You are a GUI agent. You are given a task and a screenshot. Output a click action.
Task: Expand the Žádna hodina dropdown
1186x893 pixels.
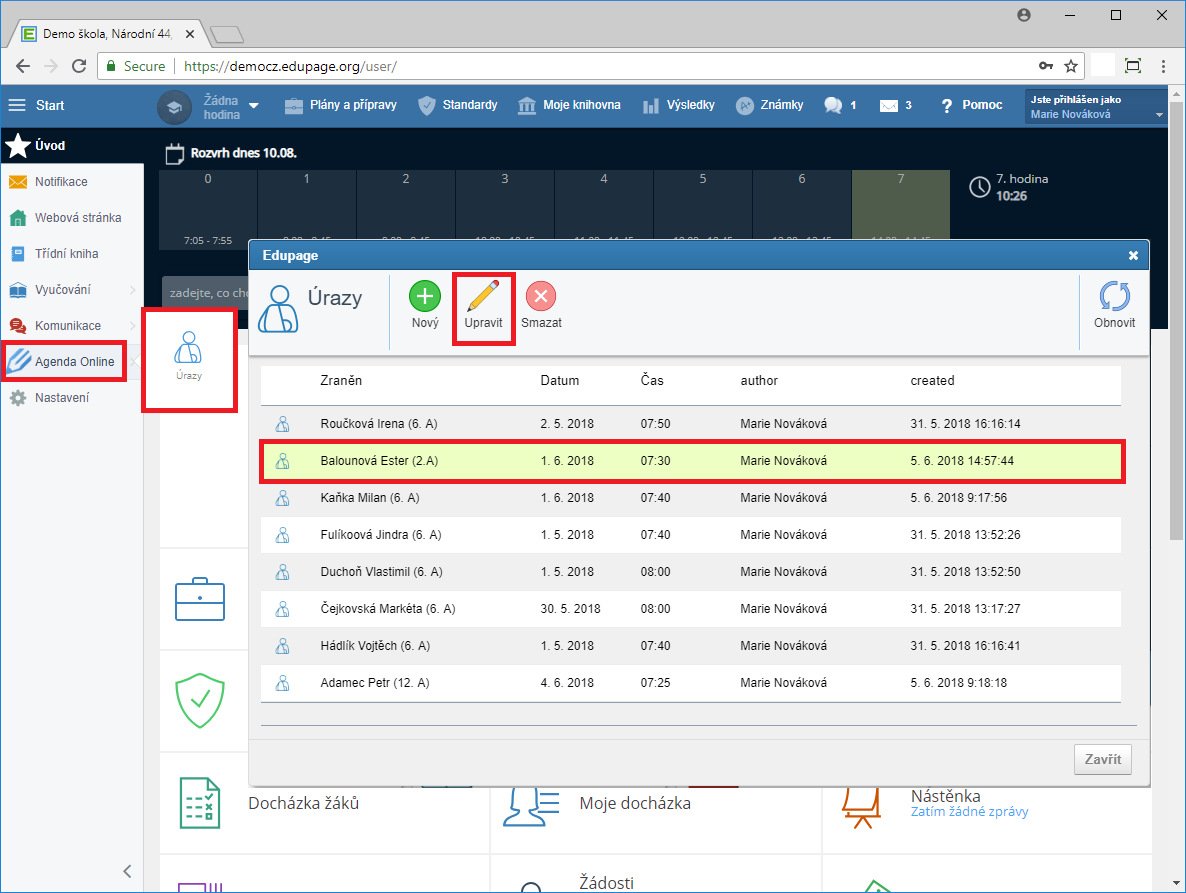[254, 106]
